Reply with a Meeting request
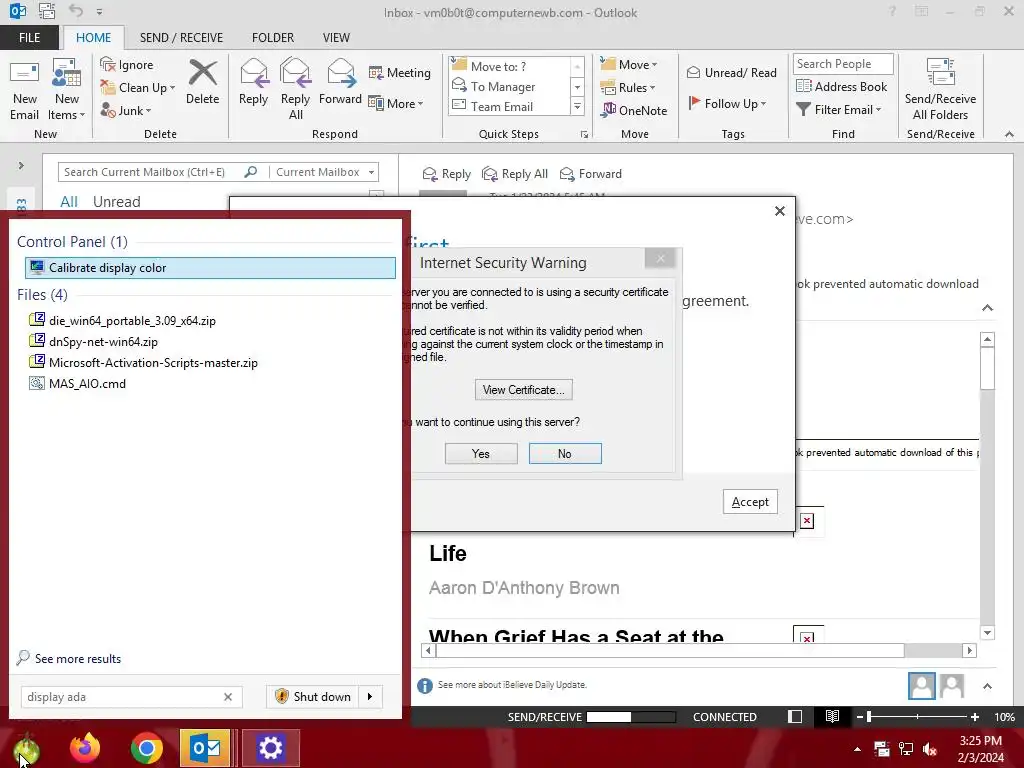 tap(400, 72)
